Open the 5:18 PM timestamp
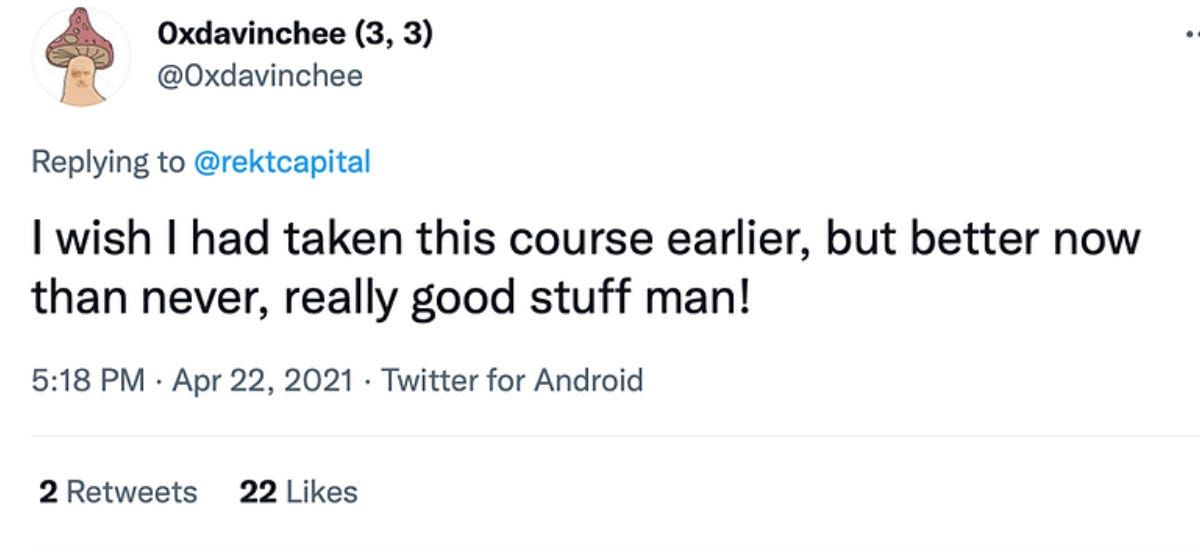1200x546 pixels. click(x=88, y=380)
